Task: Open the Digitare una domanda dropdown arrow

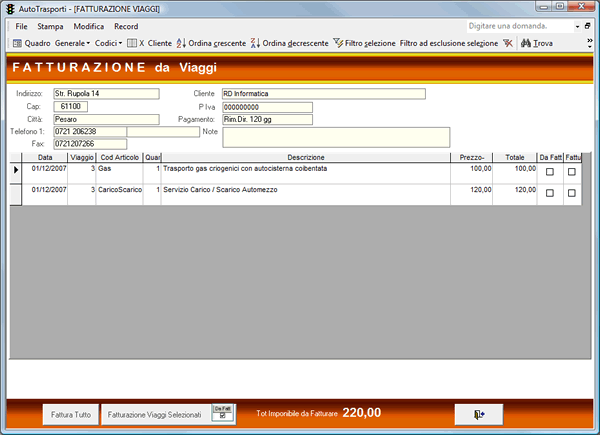Action: click(577, 26)
